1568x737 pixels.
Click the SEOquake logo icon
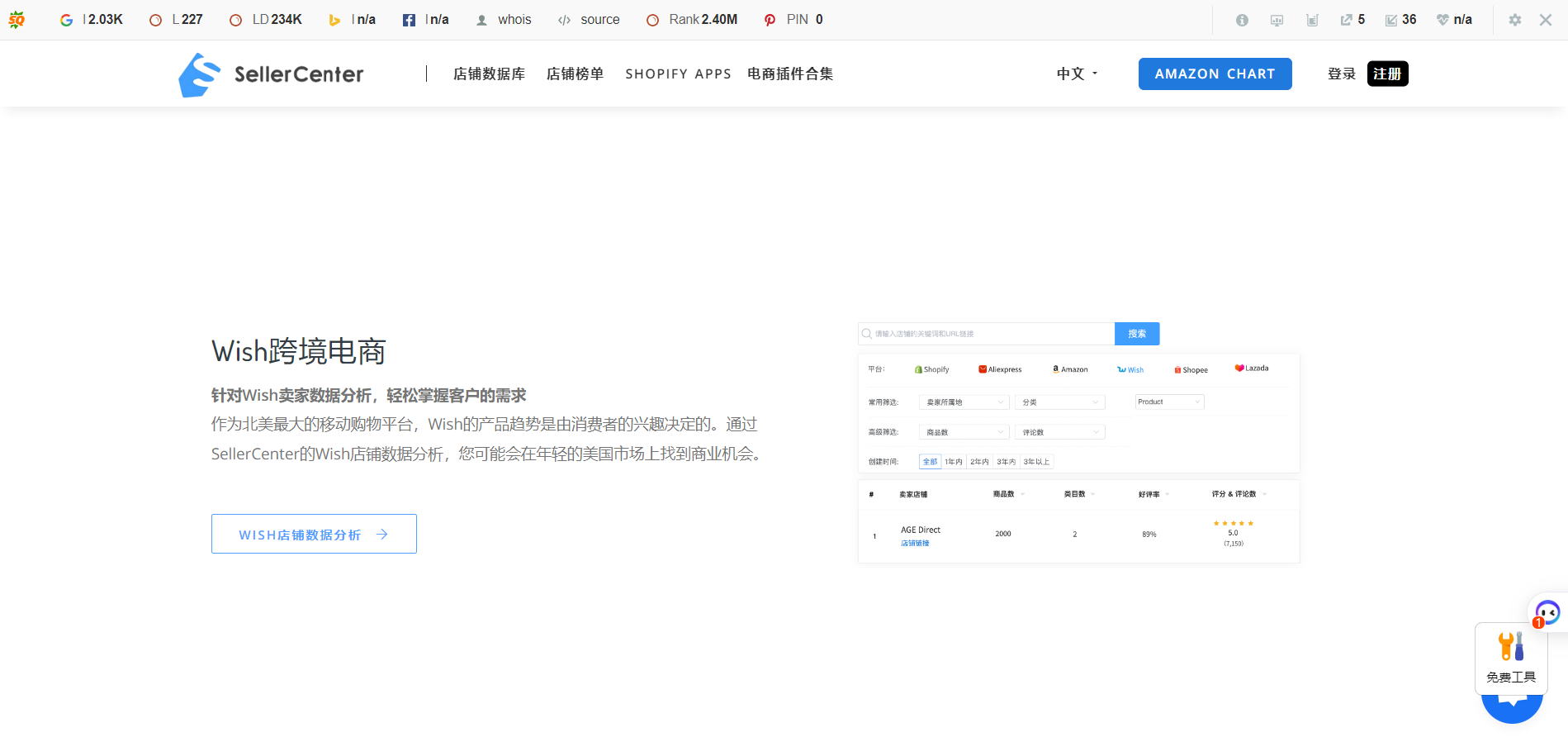click(17, 20)
